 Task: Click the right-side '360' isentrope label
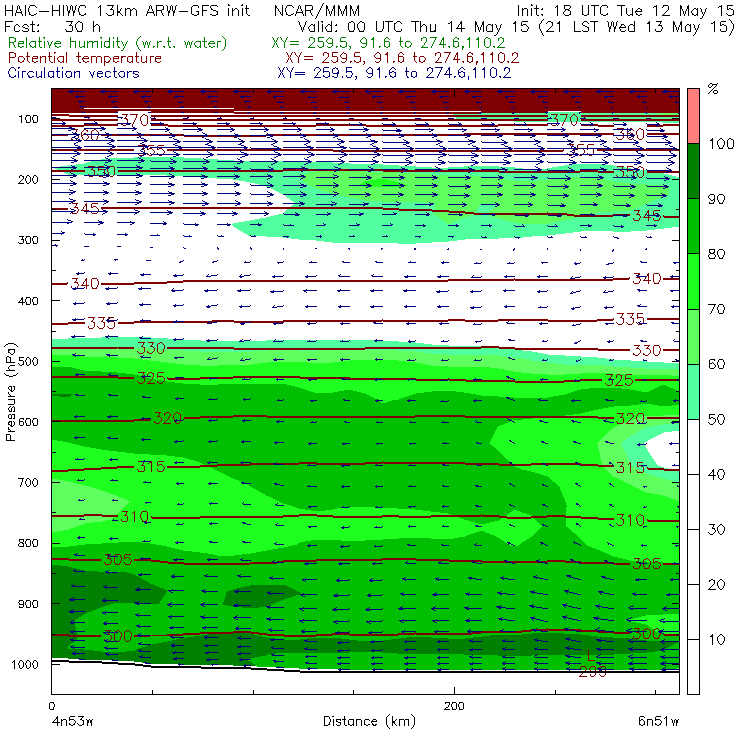(x=630, y=135)
